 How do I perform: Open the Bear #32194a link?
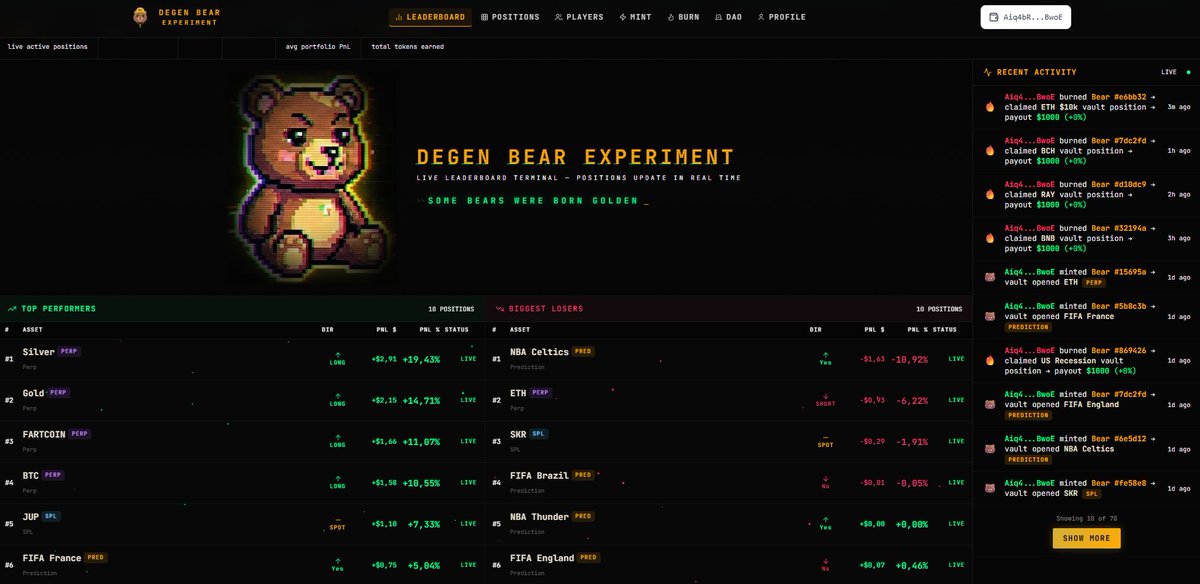(x=1119, y=229)
